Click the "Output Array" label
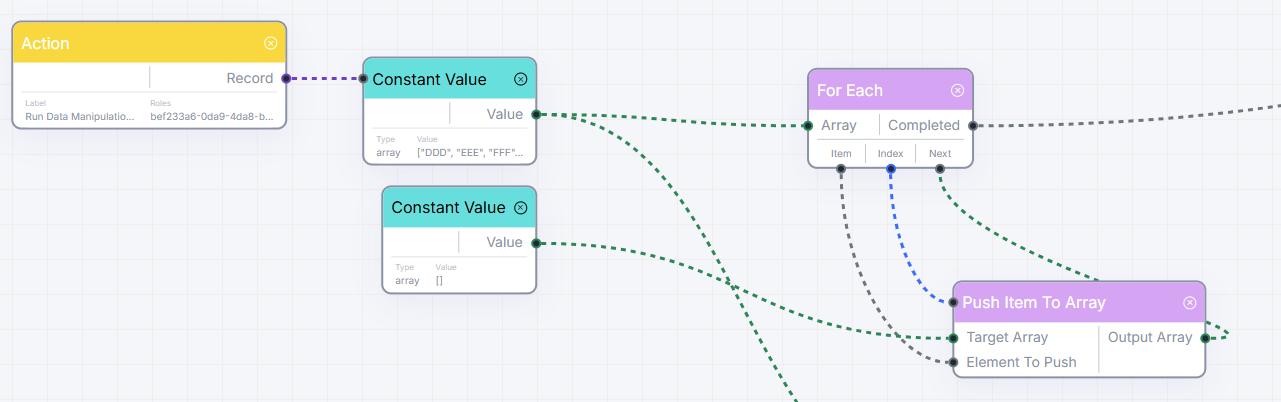 click(x=1150, y=338)
